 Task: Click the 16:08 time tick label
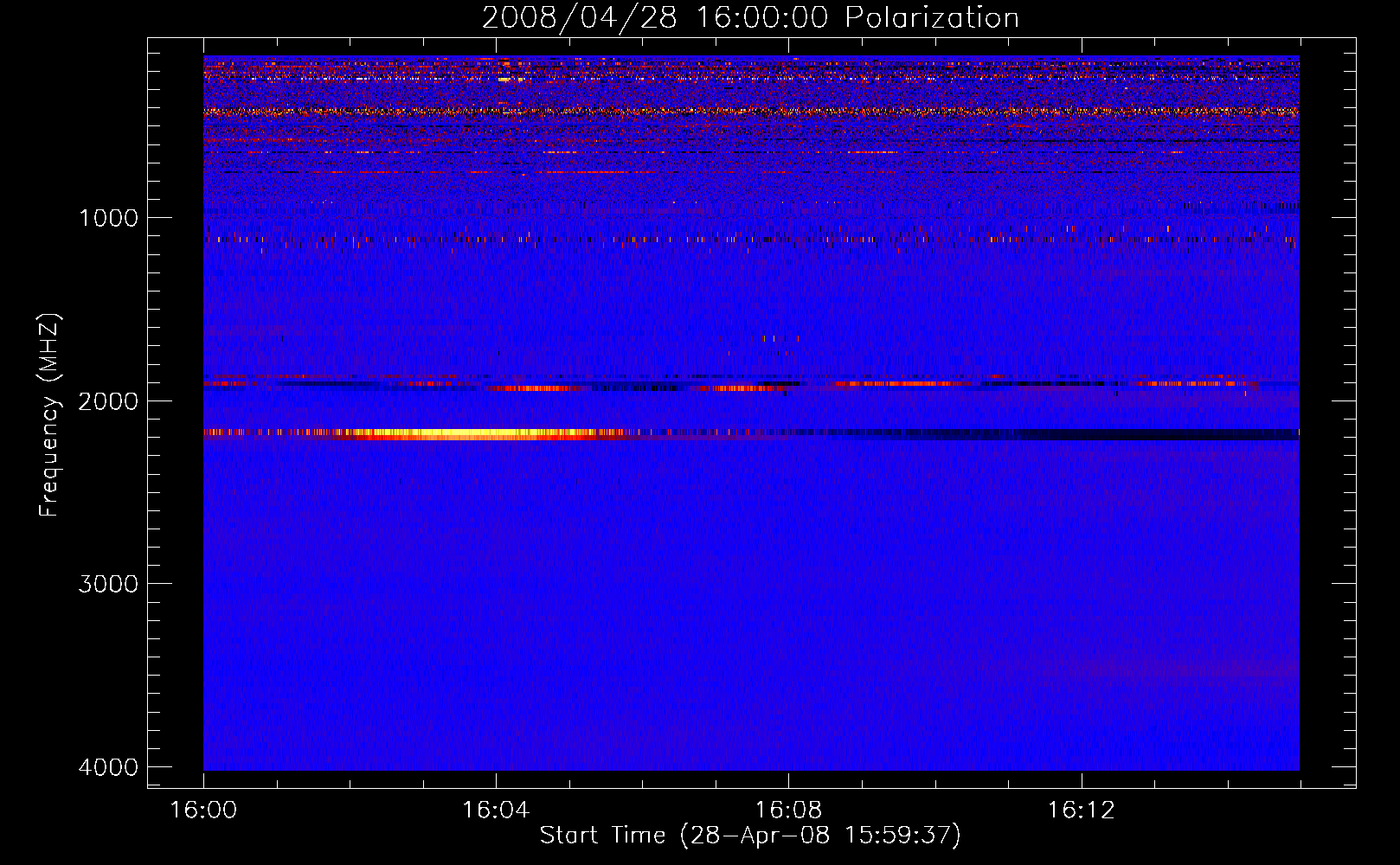(788, 811)
